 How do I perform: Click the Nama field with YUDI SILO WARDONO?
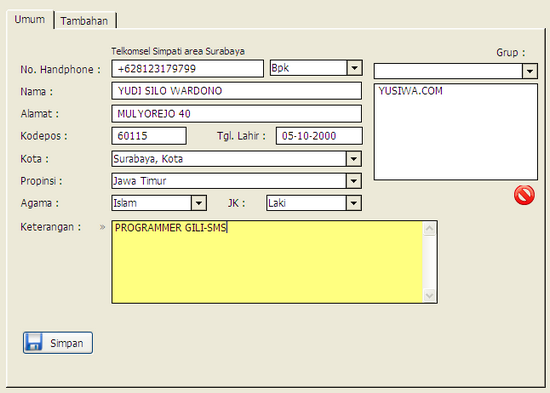[237, 91]
